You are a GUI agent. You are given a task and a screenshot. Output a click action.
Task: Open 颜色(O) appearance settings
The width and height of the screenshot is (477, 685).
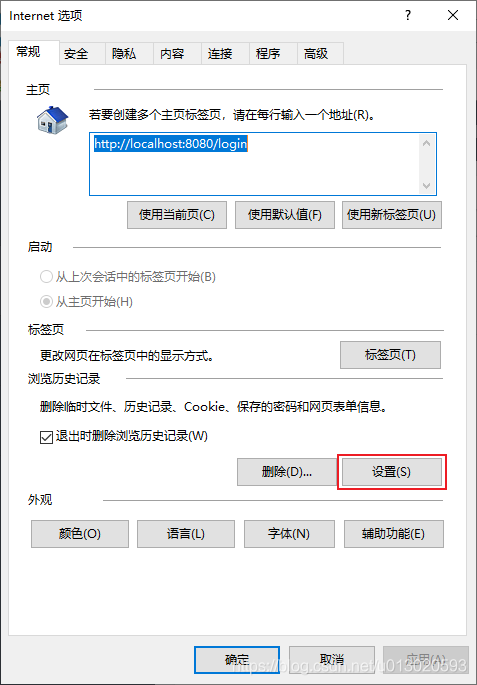80,534
